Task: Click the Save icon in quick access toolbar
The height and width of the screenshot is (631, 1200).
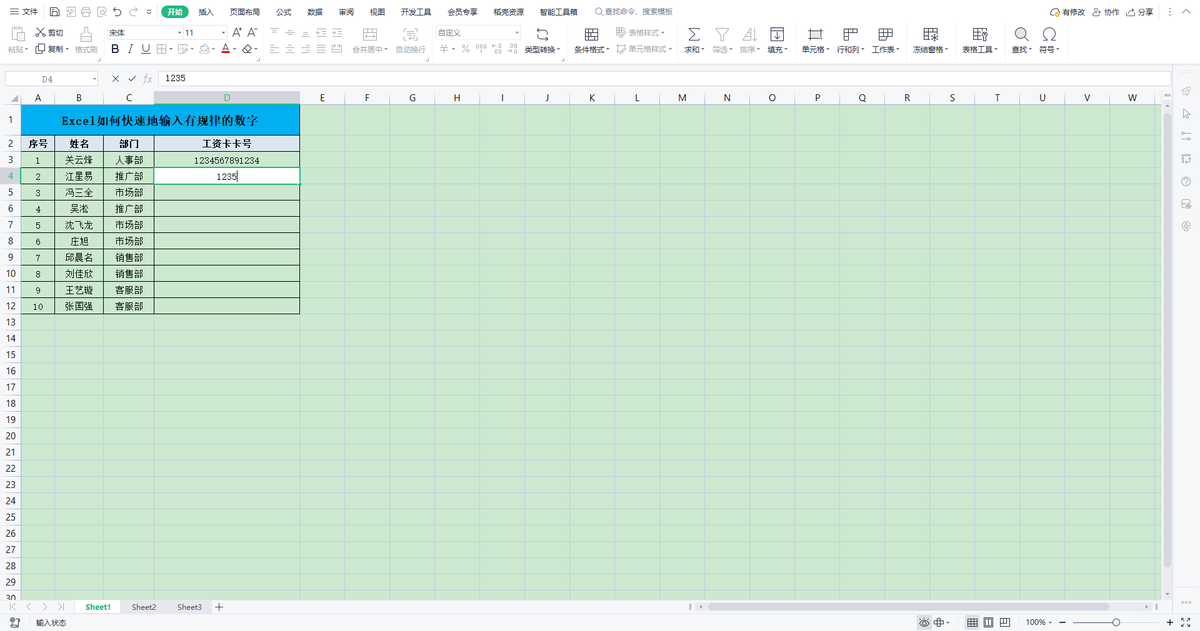Action: [x=54, y=12]
